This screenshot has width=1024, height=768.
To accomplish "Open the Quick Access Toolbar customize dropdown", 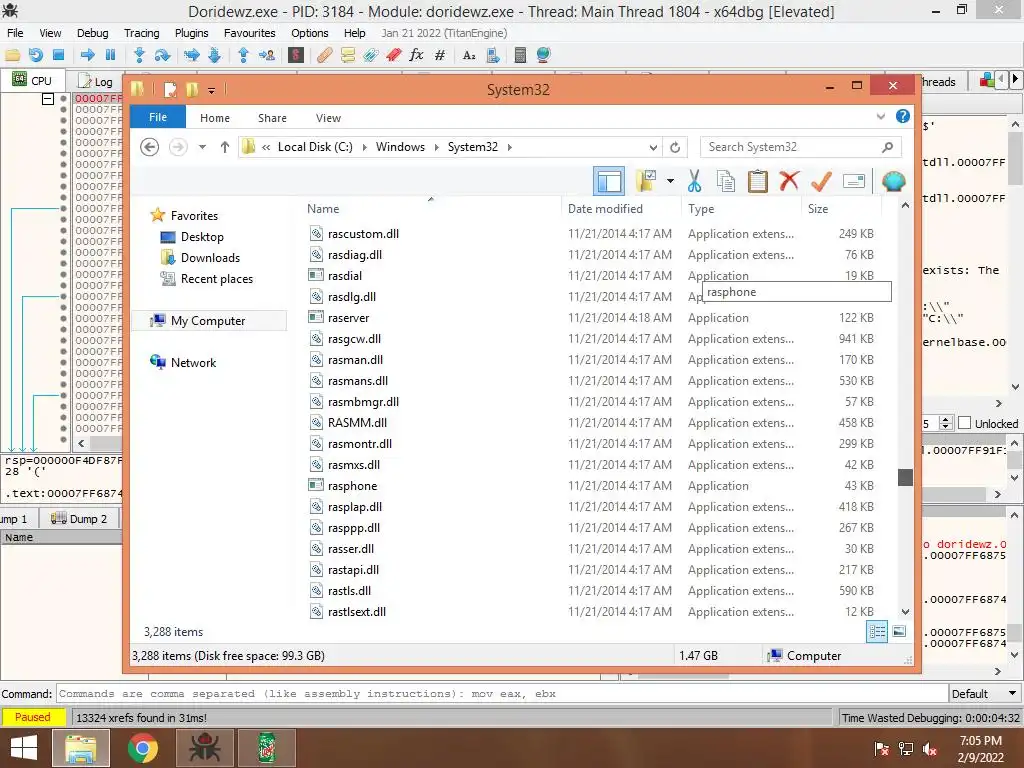I will pyautogui.click(x=211, y=91).
